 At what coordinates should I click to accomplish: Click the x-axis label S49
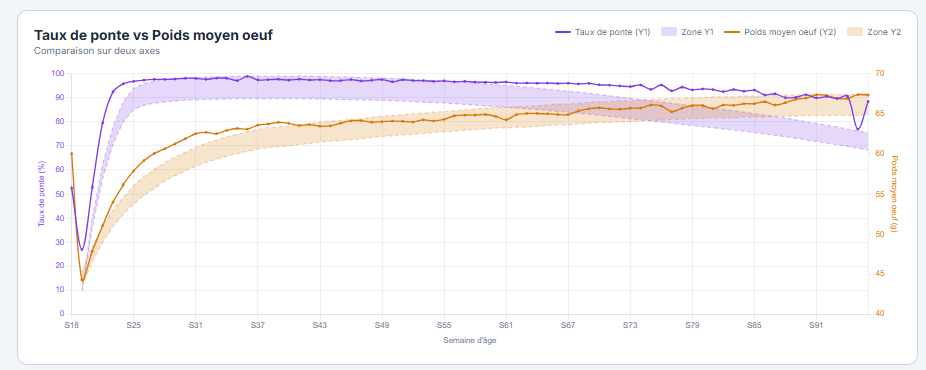[382, 325]
